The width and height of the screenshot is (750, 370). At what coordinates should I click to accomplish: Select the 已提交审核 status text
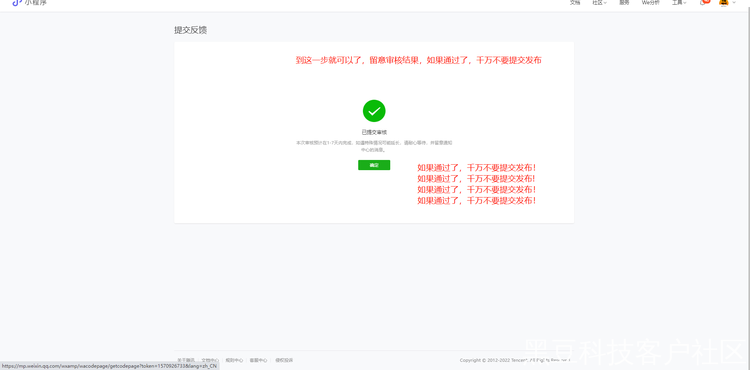374,132
